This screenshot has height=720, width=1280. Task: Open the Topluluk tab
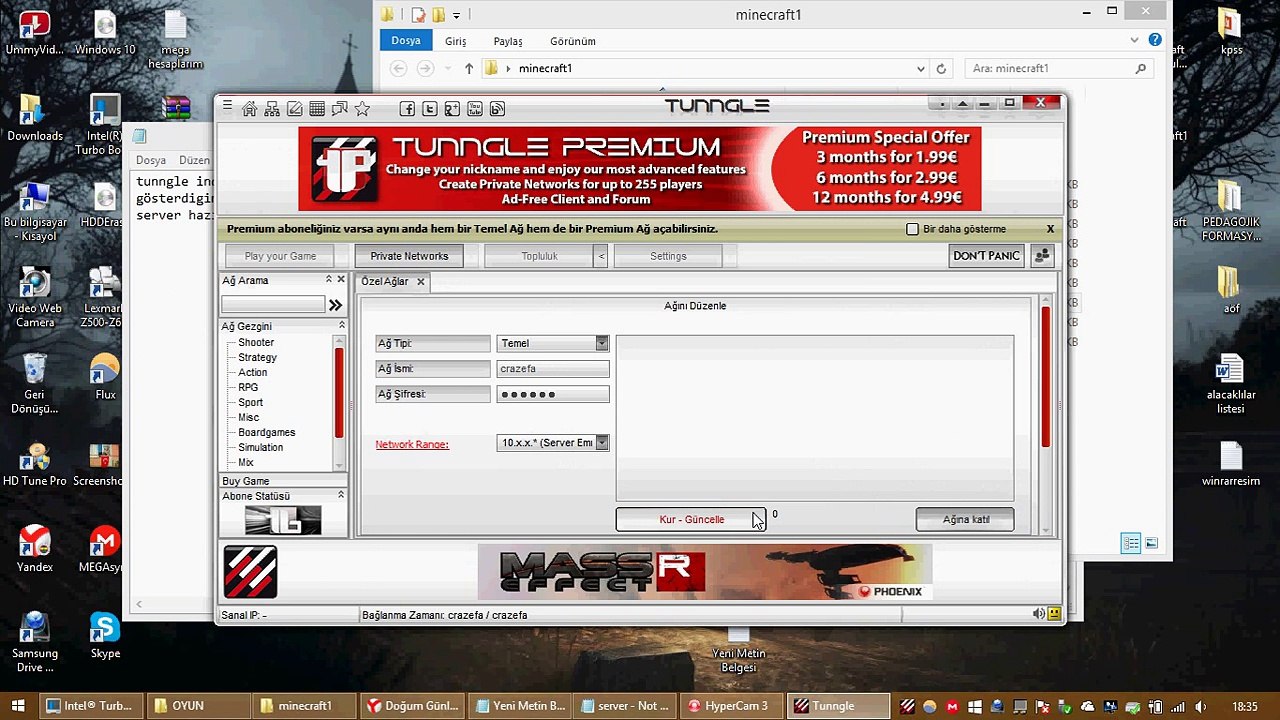click(x=539, y=256)
